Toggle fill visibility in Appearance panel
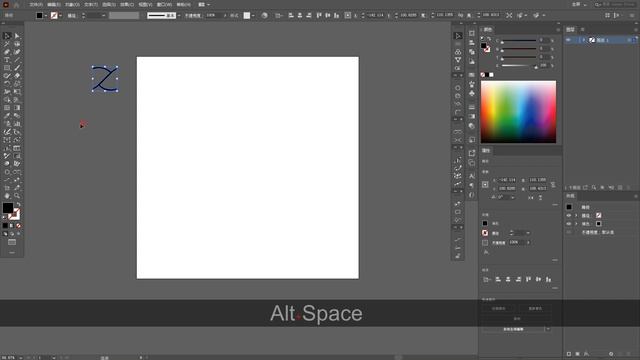 (569, 224)
